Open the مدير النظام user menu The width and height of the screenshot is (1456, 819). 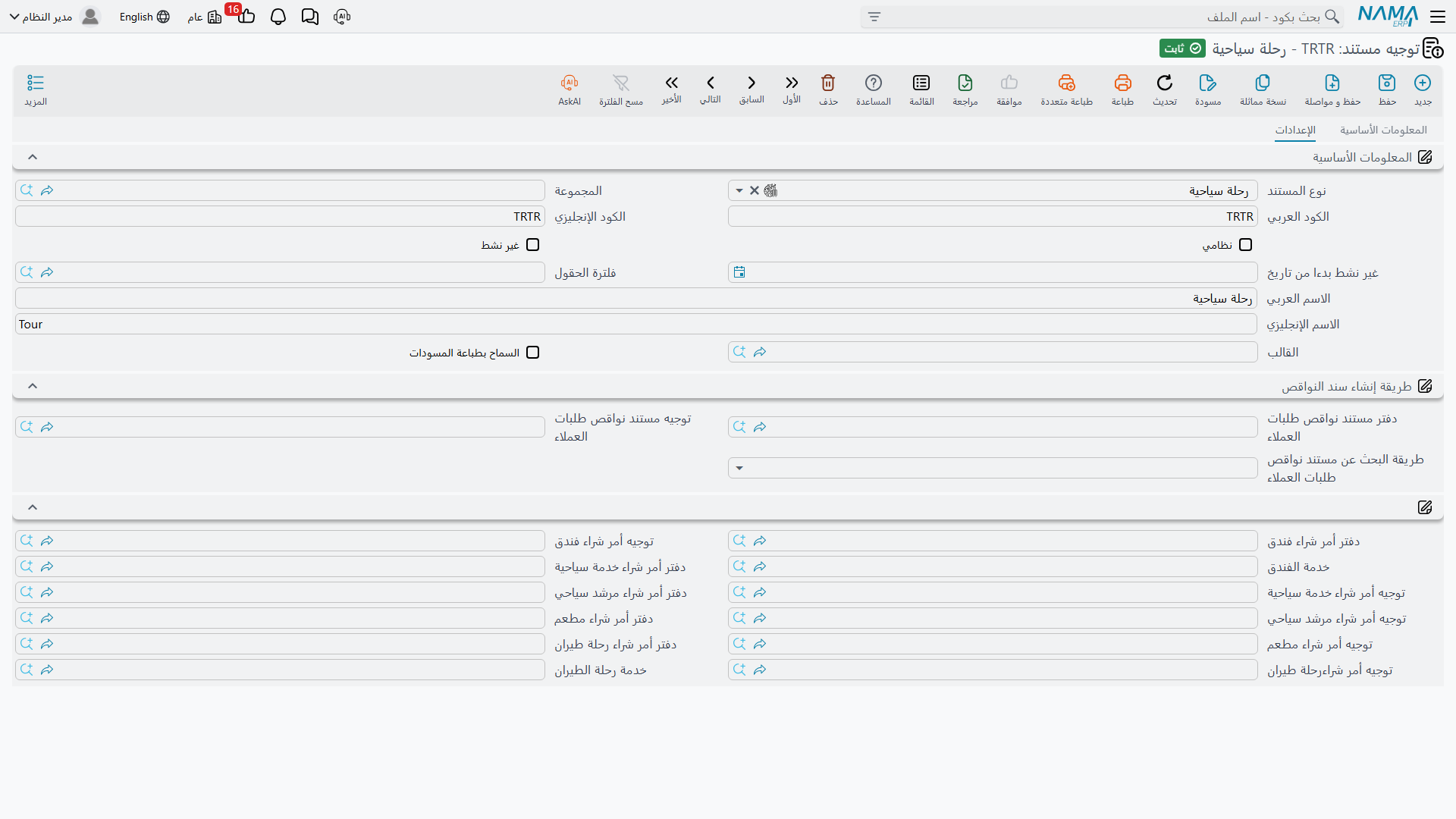click(x=54, y=17)
